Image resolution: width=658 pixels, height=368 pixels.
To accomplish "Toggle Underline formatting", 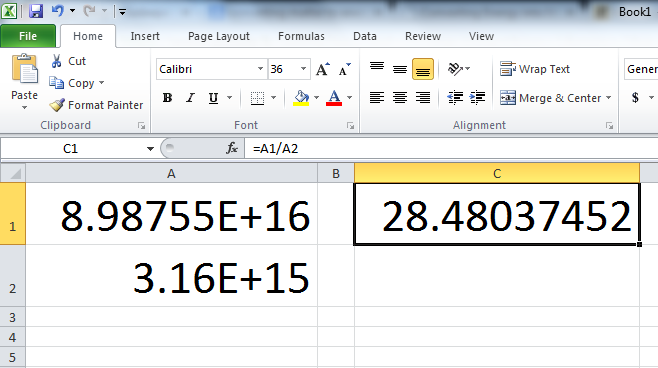I will (x=213, y=98).
